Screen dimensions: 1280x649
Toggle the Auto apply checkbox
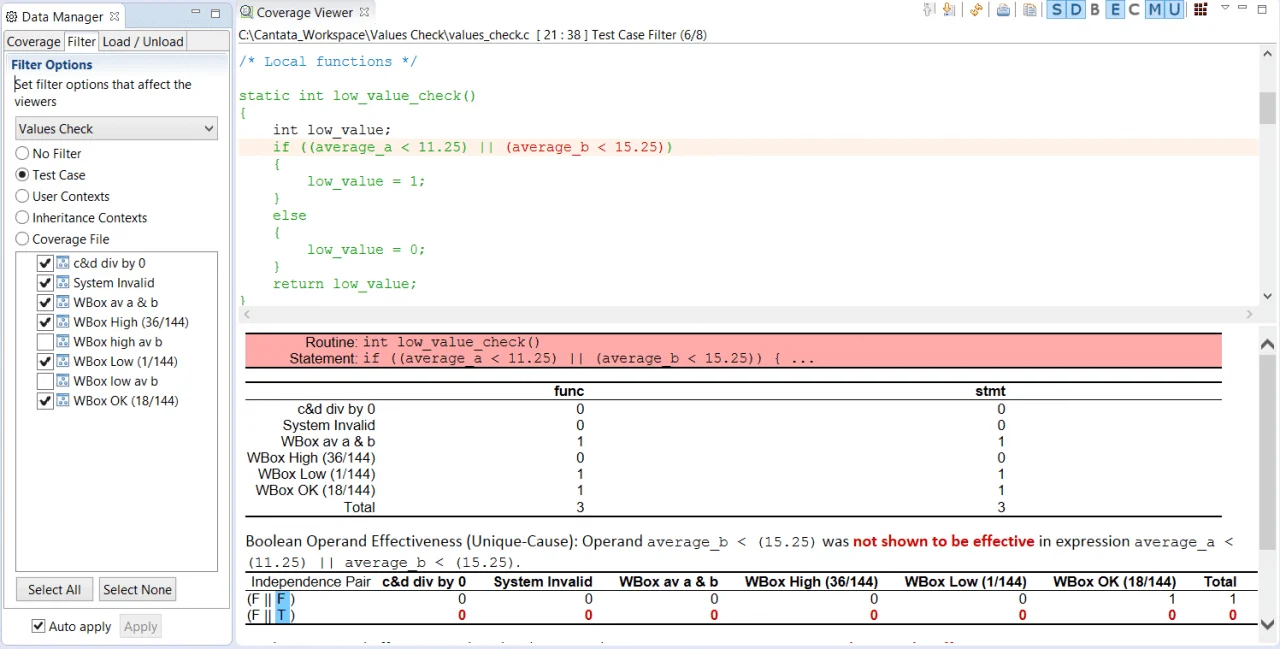[38, 626]
